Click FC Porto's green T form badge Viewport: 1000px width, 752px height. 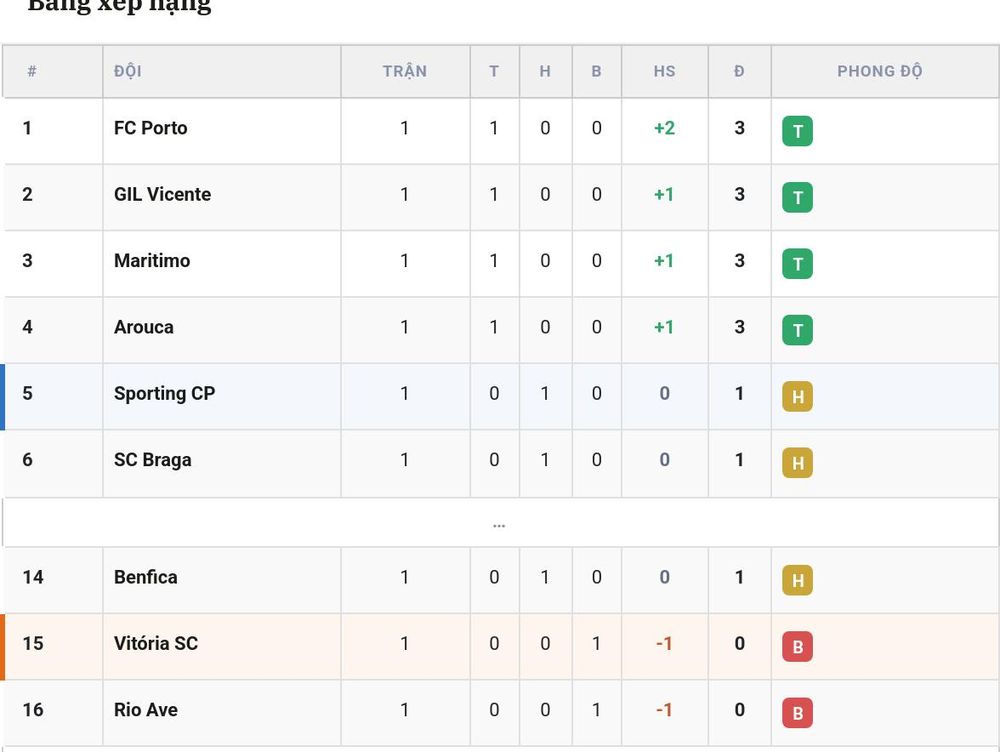pyautogui.click(x=797, y=131)
